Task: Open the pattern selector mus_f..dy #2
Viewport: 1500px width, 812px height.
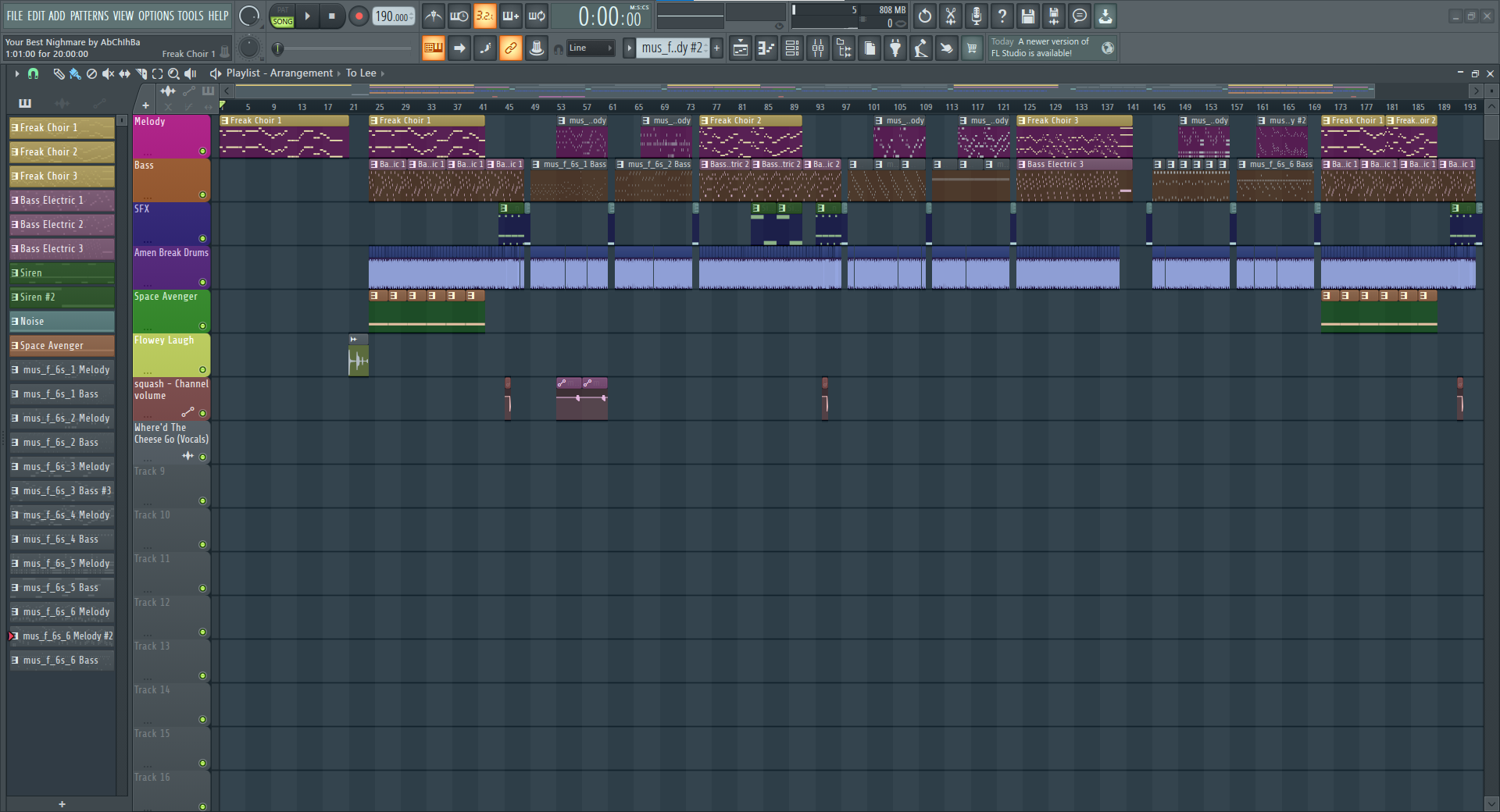Action: (x=672, y=48)
